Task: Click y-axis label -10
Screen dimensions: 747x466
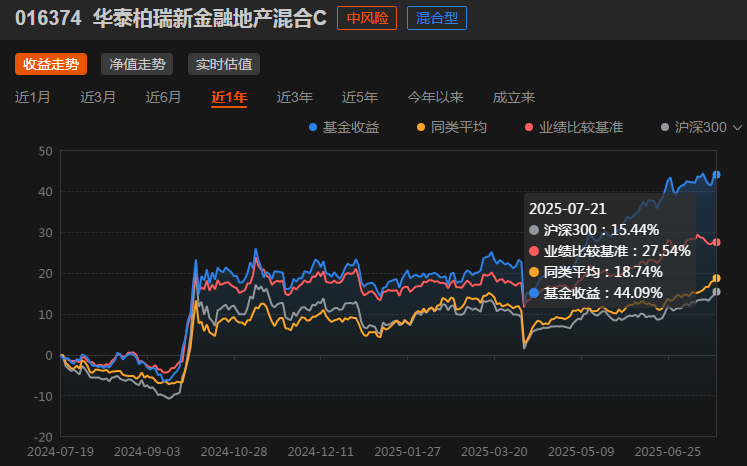Action: click(43, 396)
